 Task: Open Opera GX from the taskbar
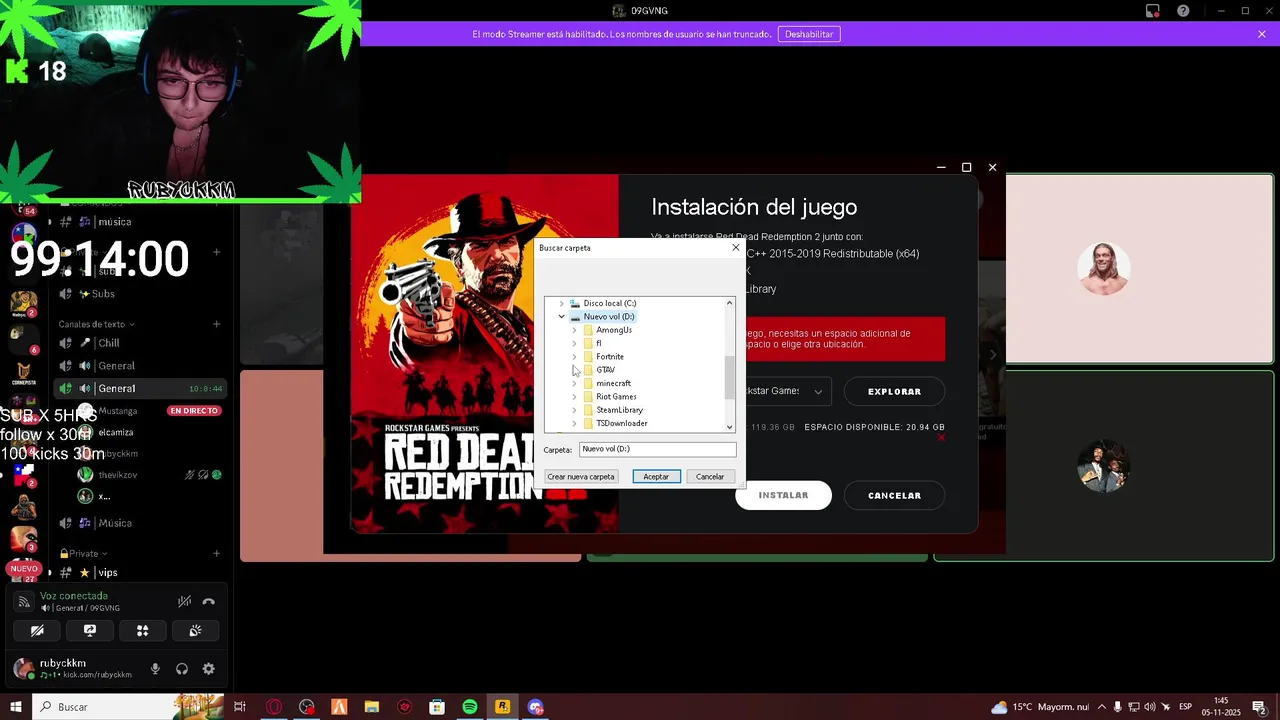coord(273,707)
